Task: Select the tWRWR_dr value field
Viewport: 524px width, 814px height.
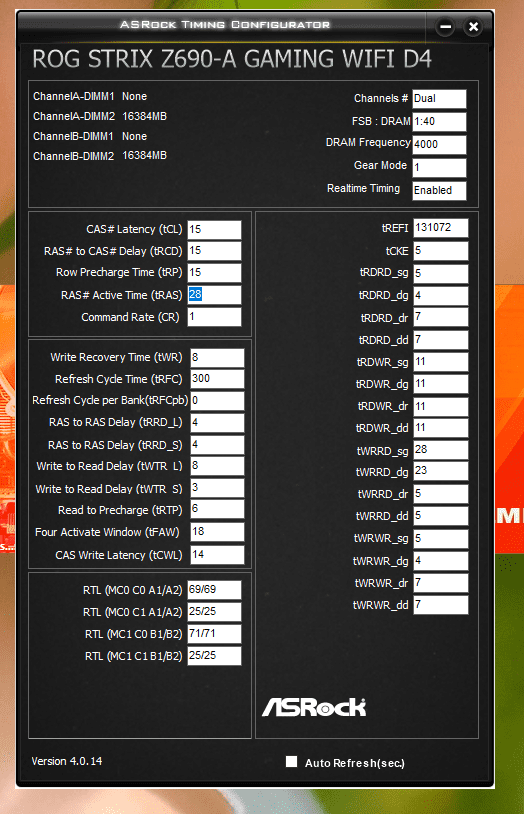Action: [441, 583]
